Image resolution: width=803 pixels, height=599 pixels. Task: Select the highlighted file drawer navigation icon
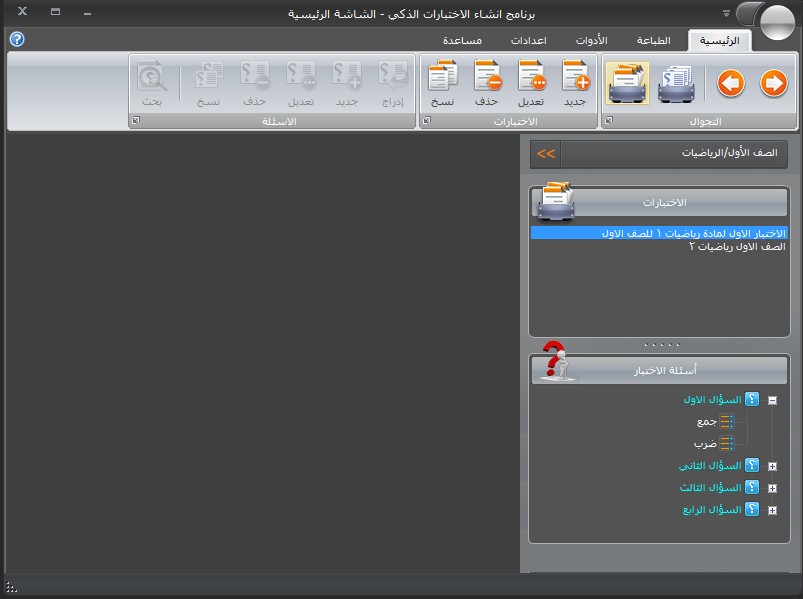click(x=627, y=84)
